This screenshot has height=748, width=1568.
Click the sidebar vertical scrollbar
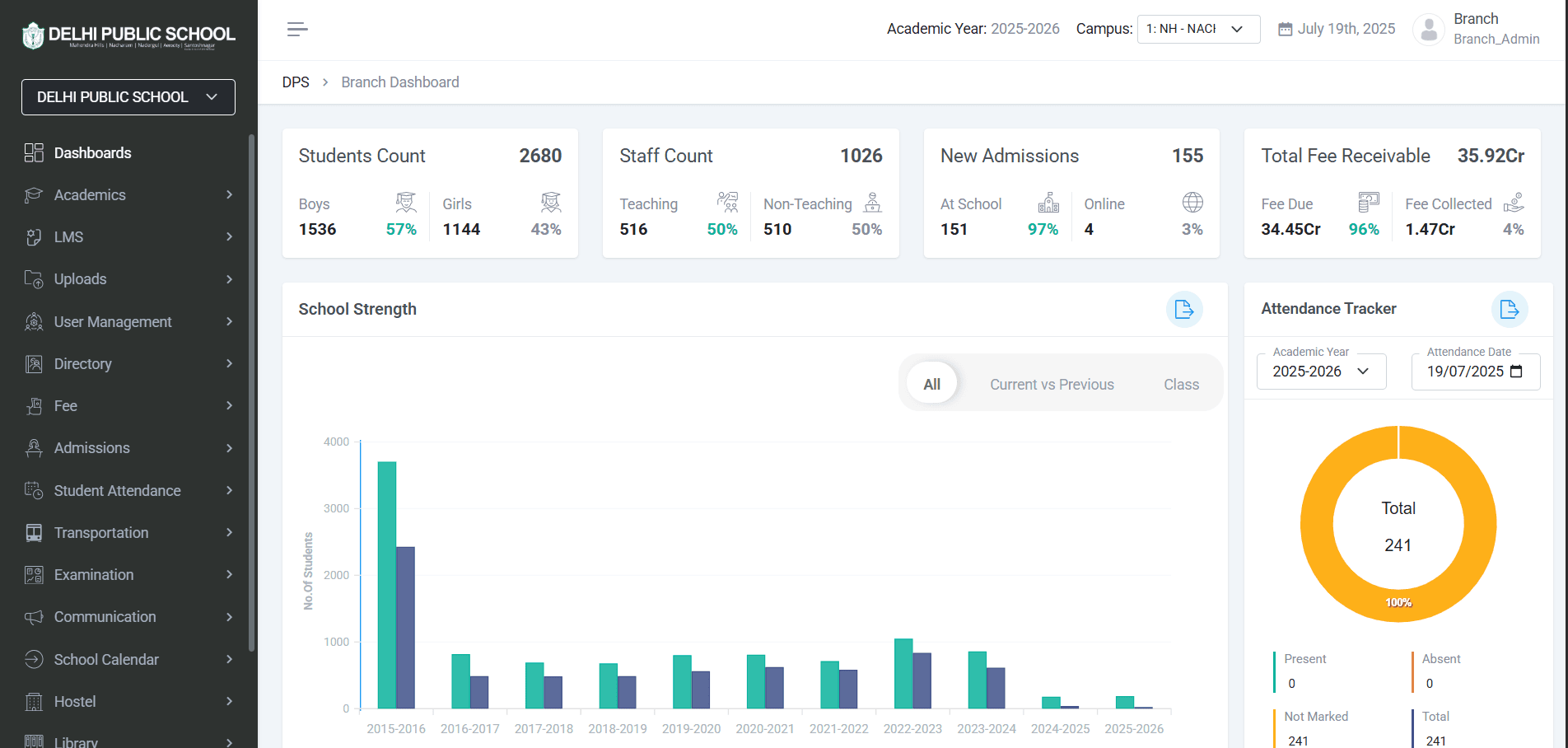pyautogui.click(x=251, y=393)
